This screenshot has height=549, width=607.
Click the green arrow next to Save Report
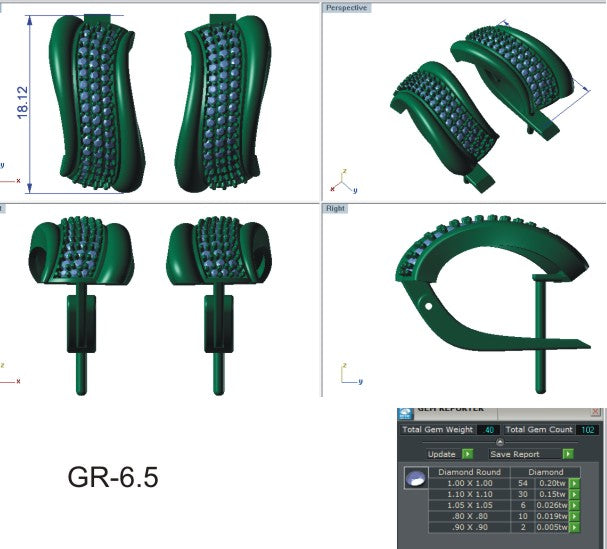tap(568, 454)
